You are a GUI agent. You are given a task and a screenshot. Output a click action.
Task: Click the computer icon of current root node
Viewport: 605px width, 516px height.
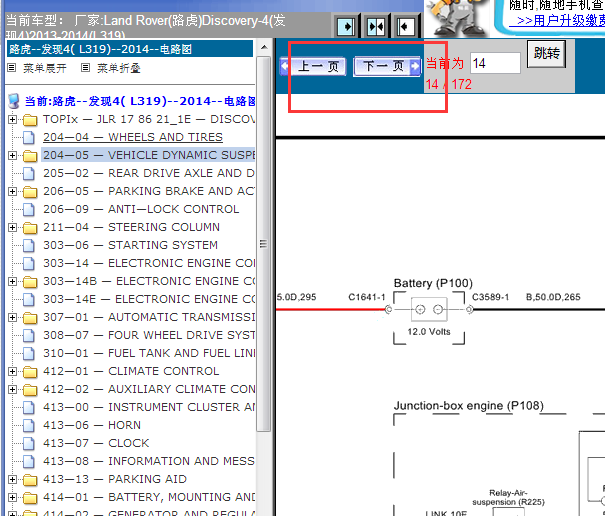(14, 101)
